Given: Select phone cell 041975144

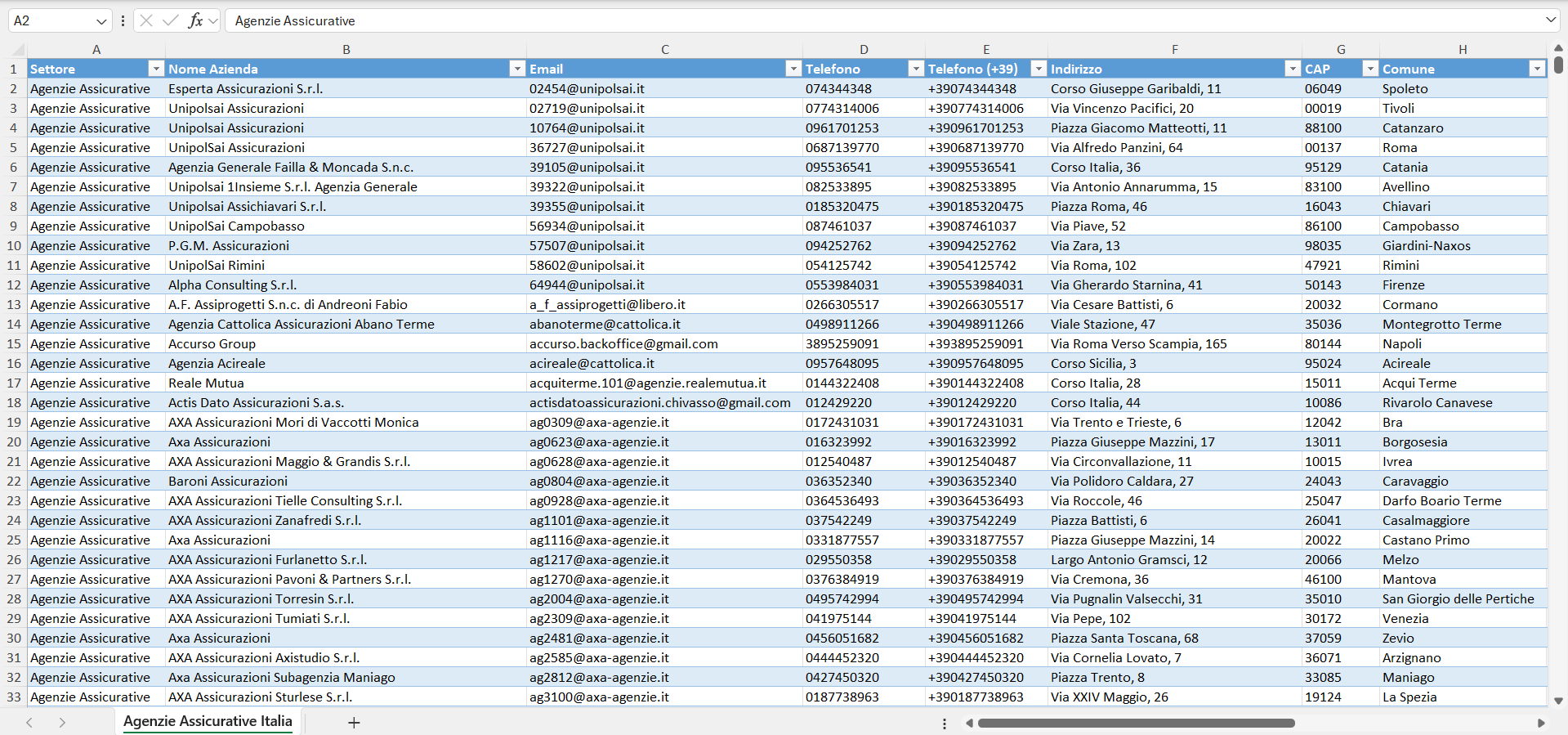Looking at the screenshot, I should (x=864, y=618).
